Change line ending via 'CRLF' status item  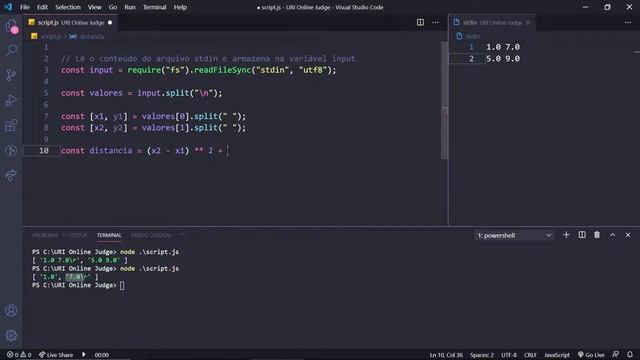pos(530,355)
